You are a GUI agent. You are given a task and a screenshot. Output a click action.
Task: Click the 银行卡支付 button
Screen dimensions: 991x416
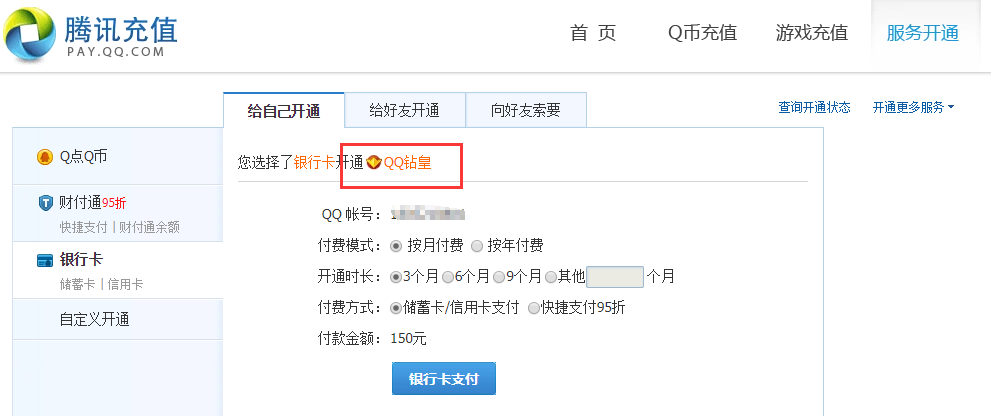(444, 379)
